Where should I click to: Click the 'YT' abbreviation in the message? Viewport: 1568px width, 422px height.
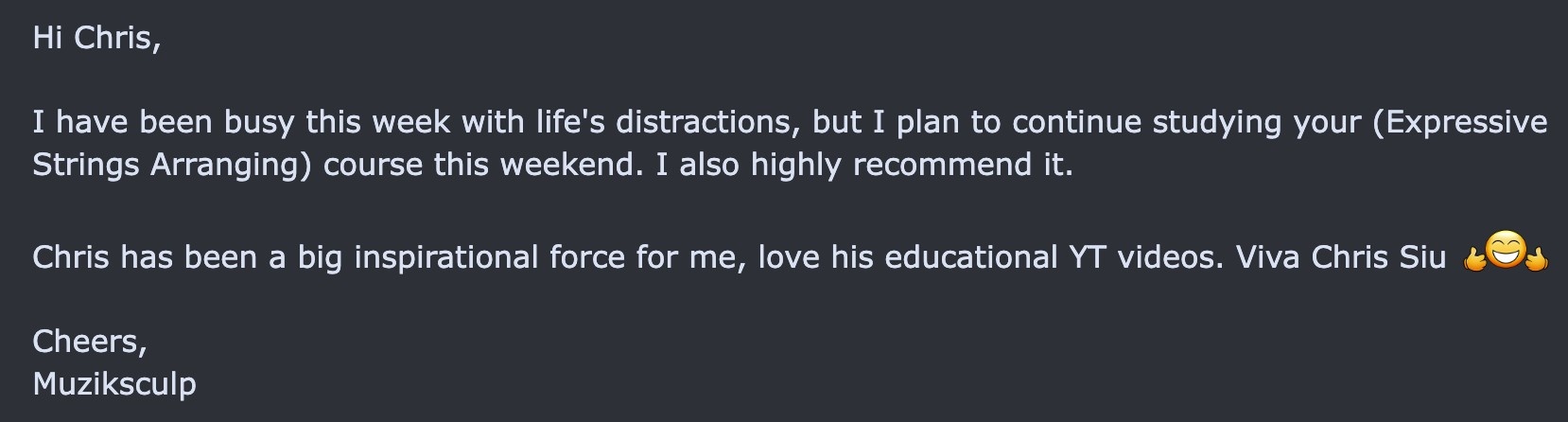point(1088,257)
